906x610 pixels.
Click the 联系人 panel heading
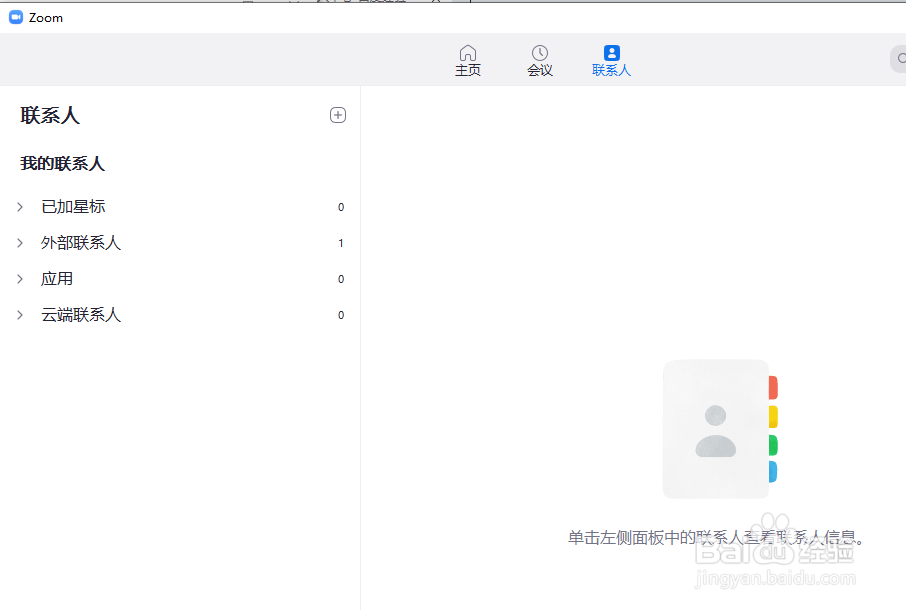pyautogui.click(x=50, y=115)
